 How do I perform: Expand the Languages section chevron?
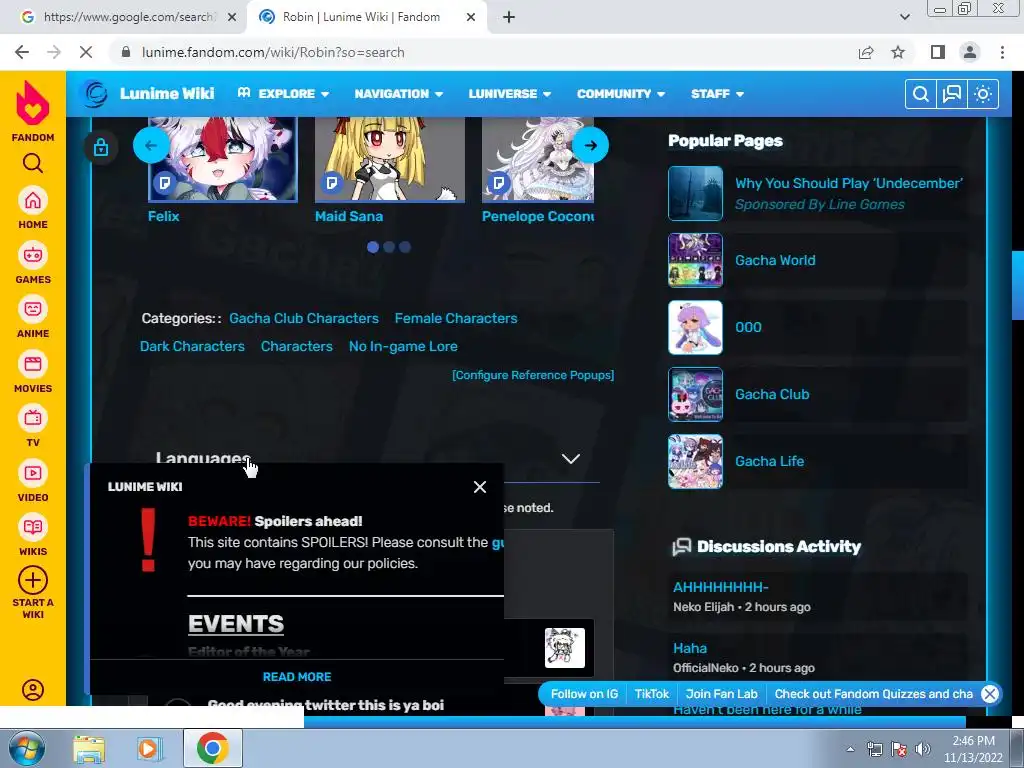571,458
